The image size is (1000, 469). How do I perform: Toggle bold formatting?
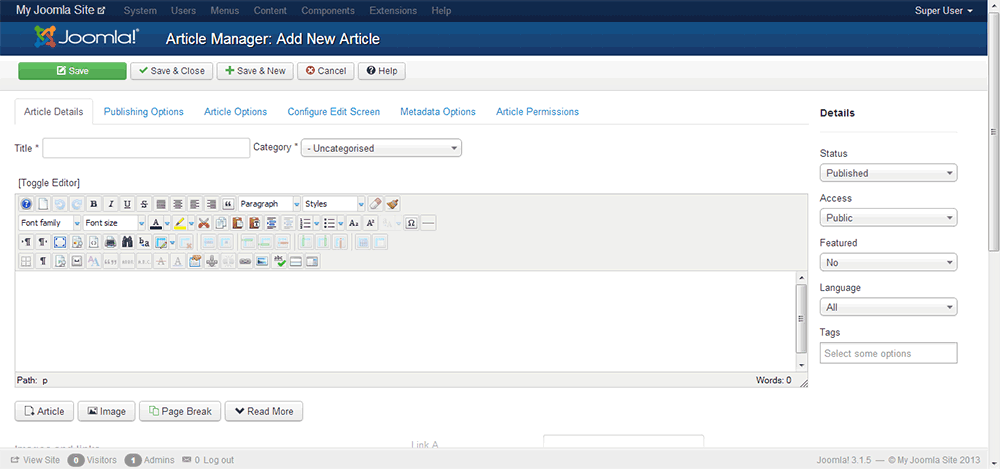click(94, 204)
